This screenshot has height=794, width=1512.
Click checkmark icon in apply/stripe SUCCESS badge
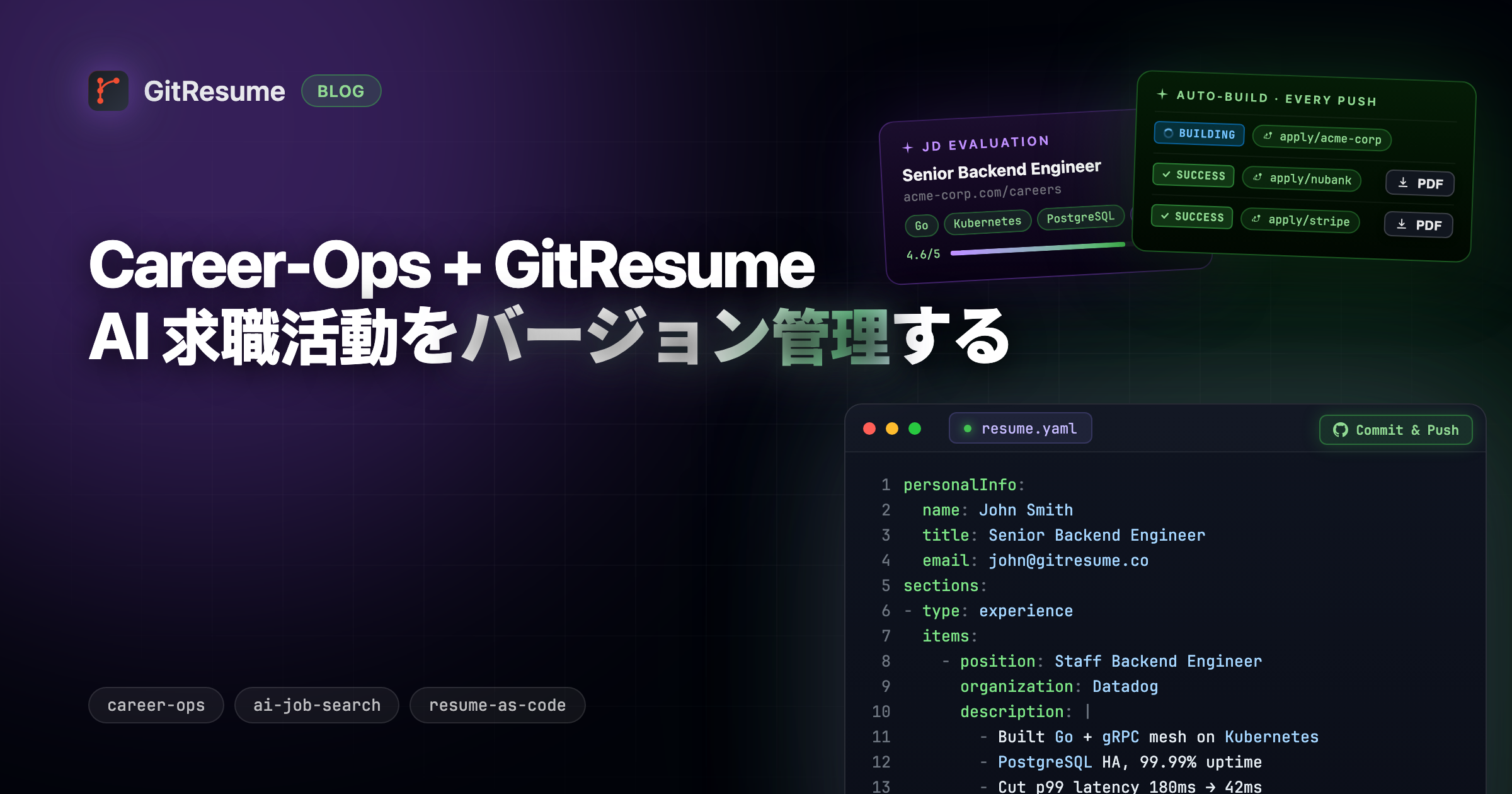point(1165,216)
